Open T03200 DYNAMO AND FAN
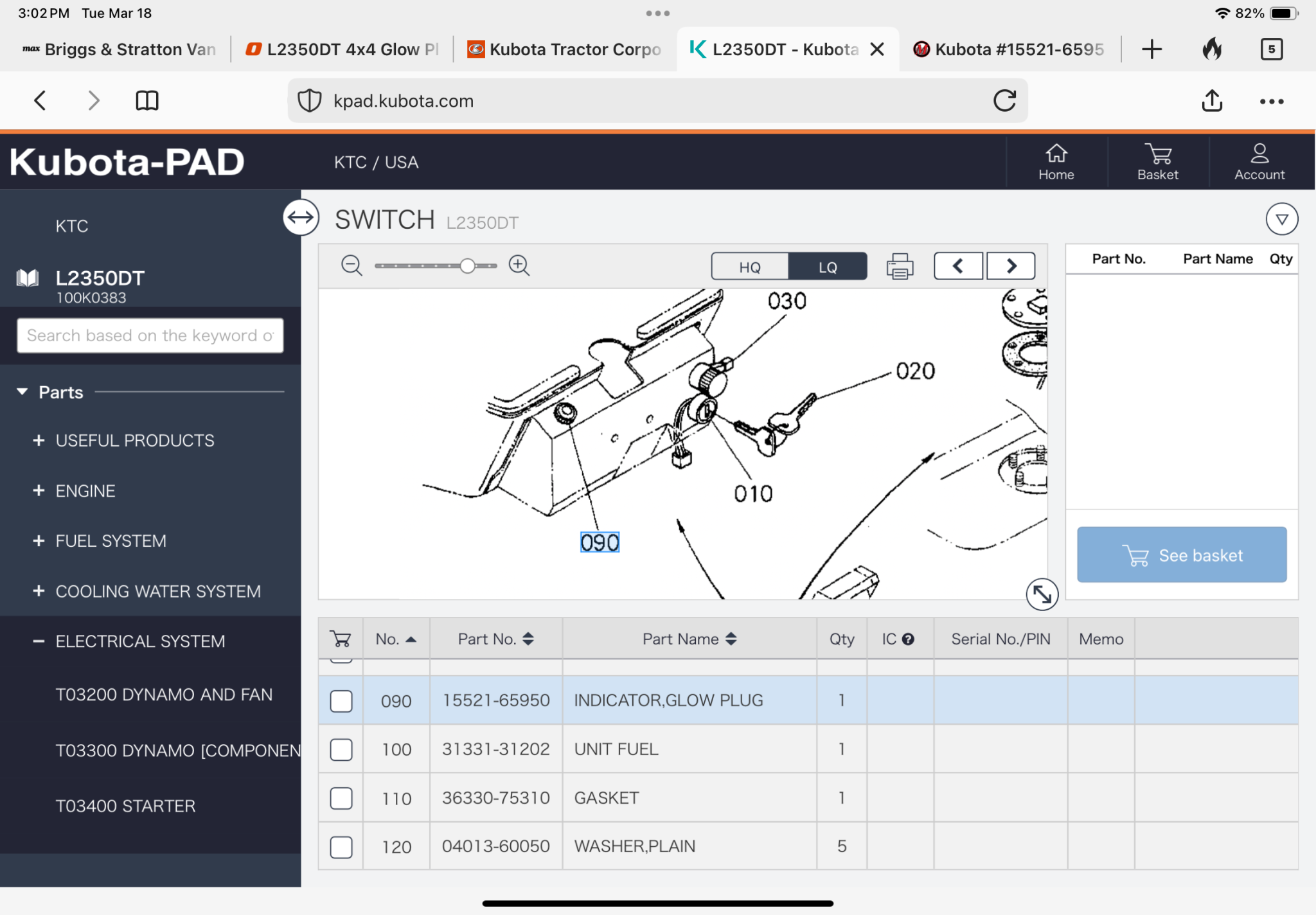The image size is (1316, 915). [x=164, y=695]
